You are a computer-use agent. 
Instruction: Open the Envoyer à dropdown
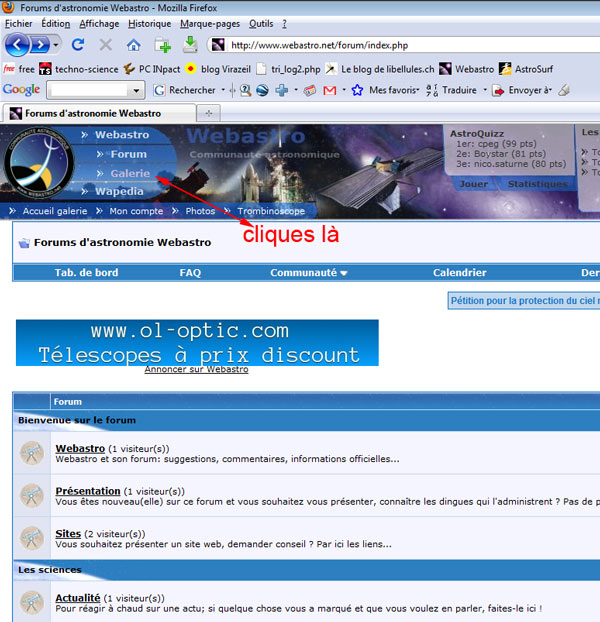point(522,90)
